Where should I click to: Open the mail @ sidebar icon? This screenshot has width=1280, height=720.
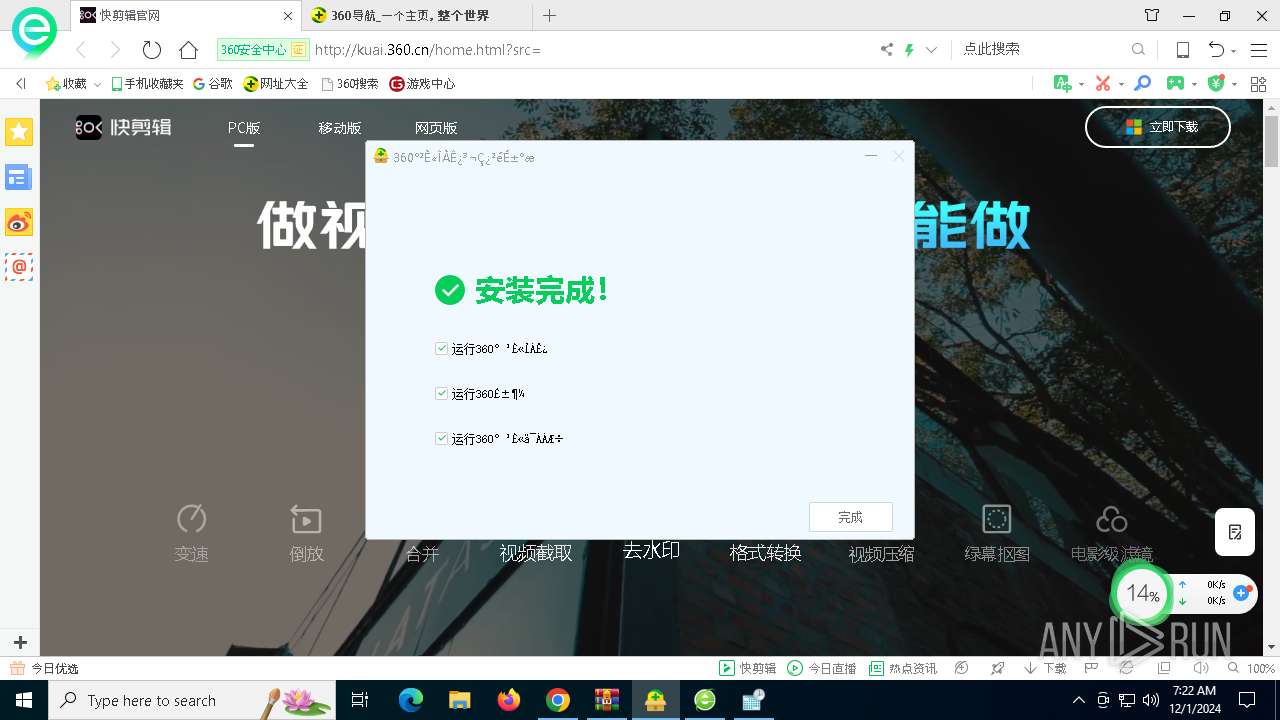coord(19,267)
